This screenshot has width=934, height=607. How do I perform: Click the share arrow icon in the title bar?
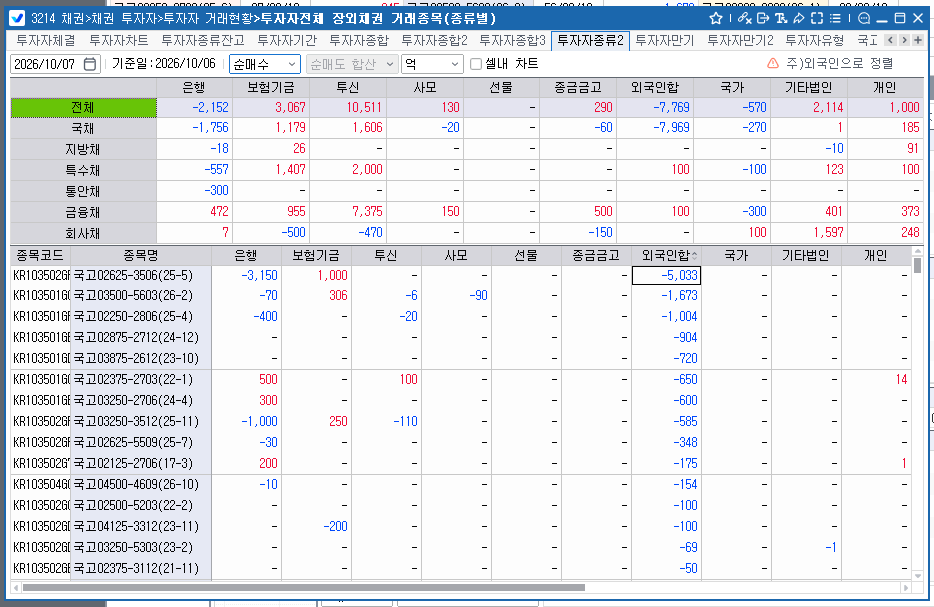click(x=799, y=18)
